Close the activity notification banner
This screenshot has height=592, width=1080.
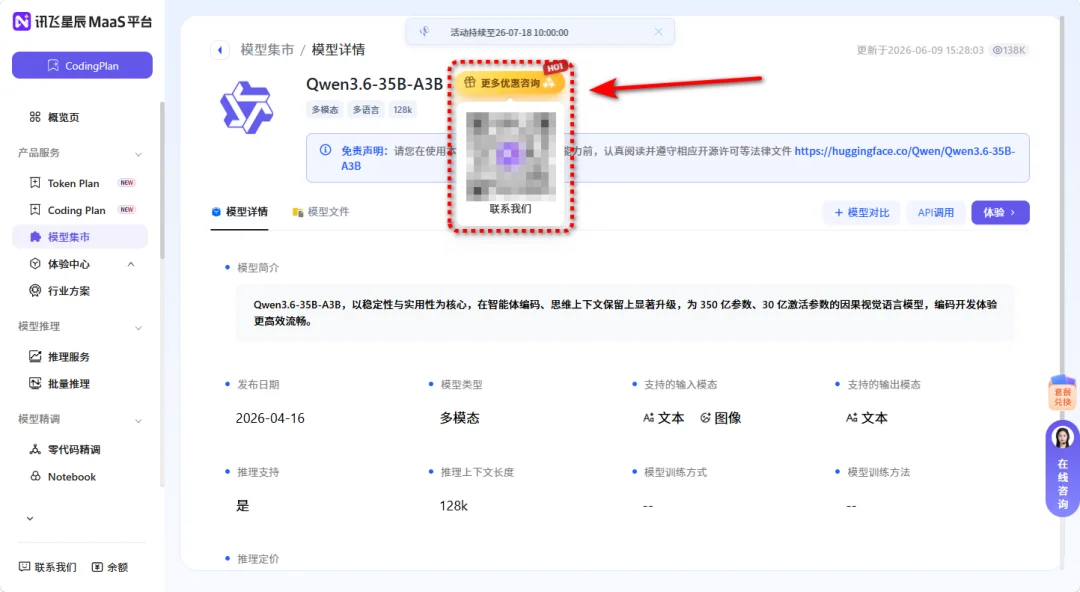(x=658, y=32)
